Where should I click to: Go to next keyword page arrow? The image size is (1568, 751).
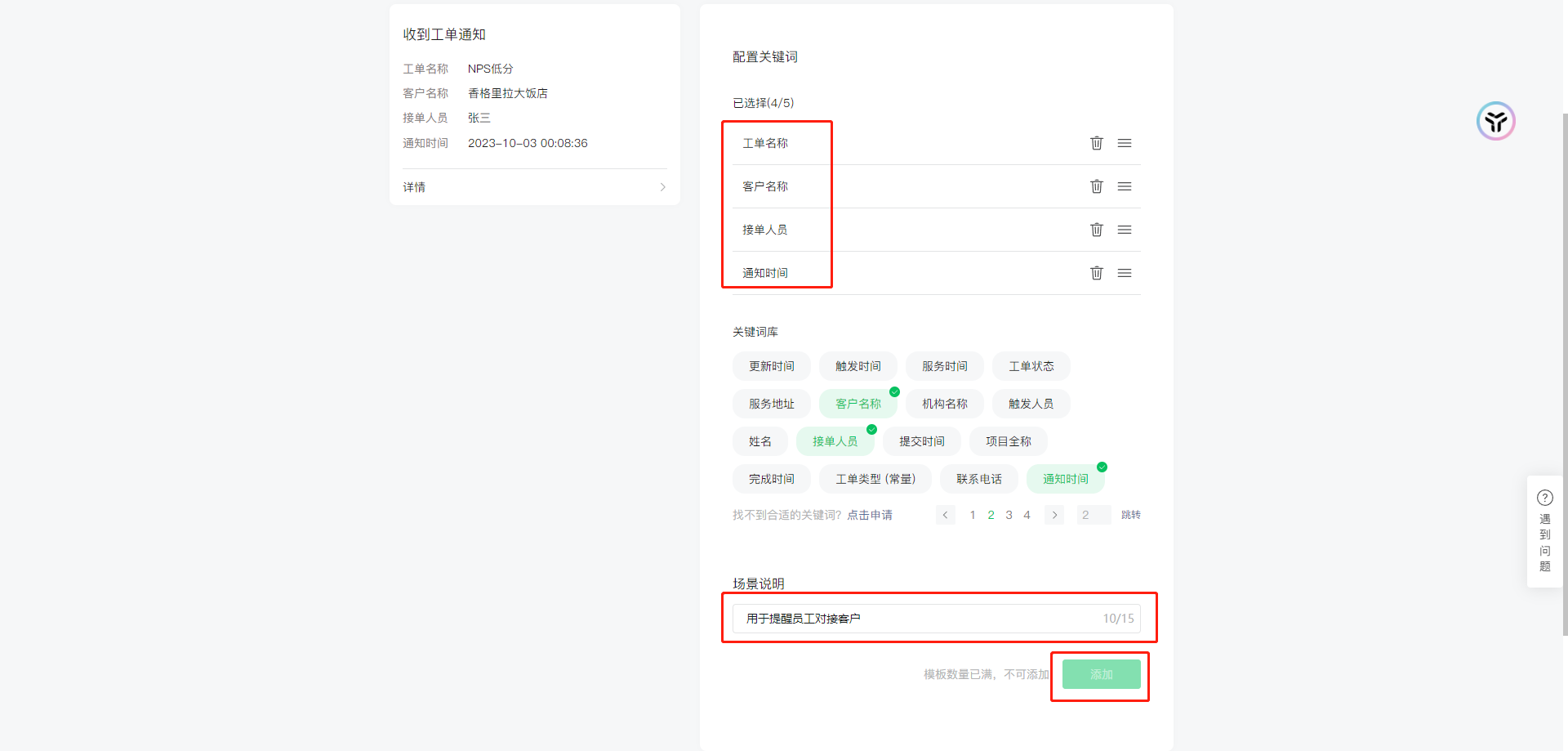pyautogui.click(x=1054, y=515)
